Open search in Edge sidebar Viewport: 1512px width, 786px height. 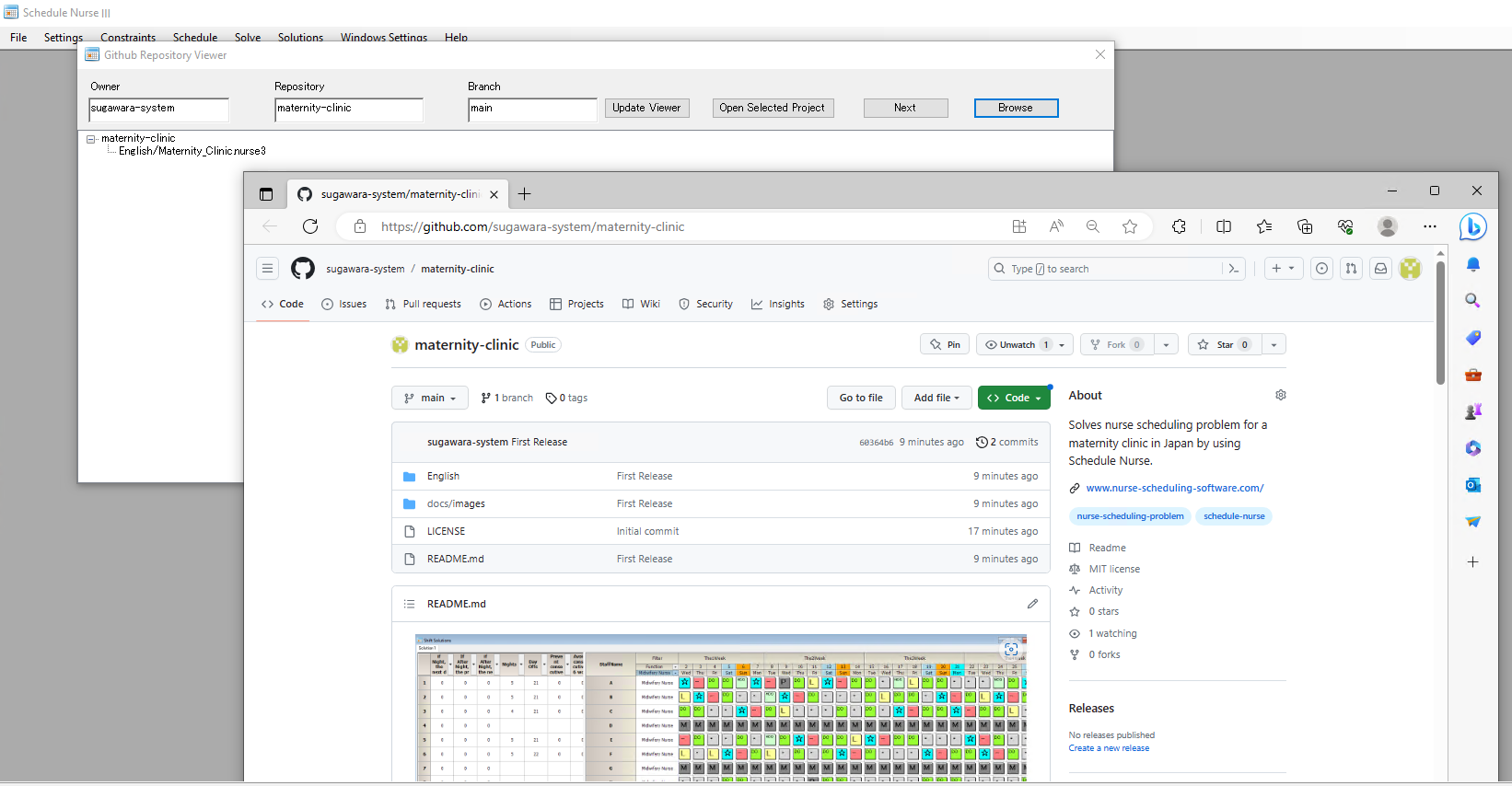[1473, 301]
